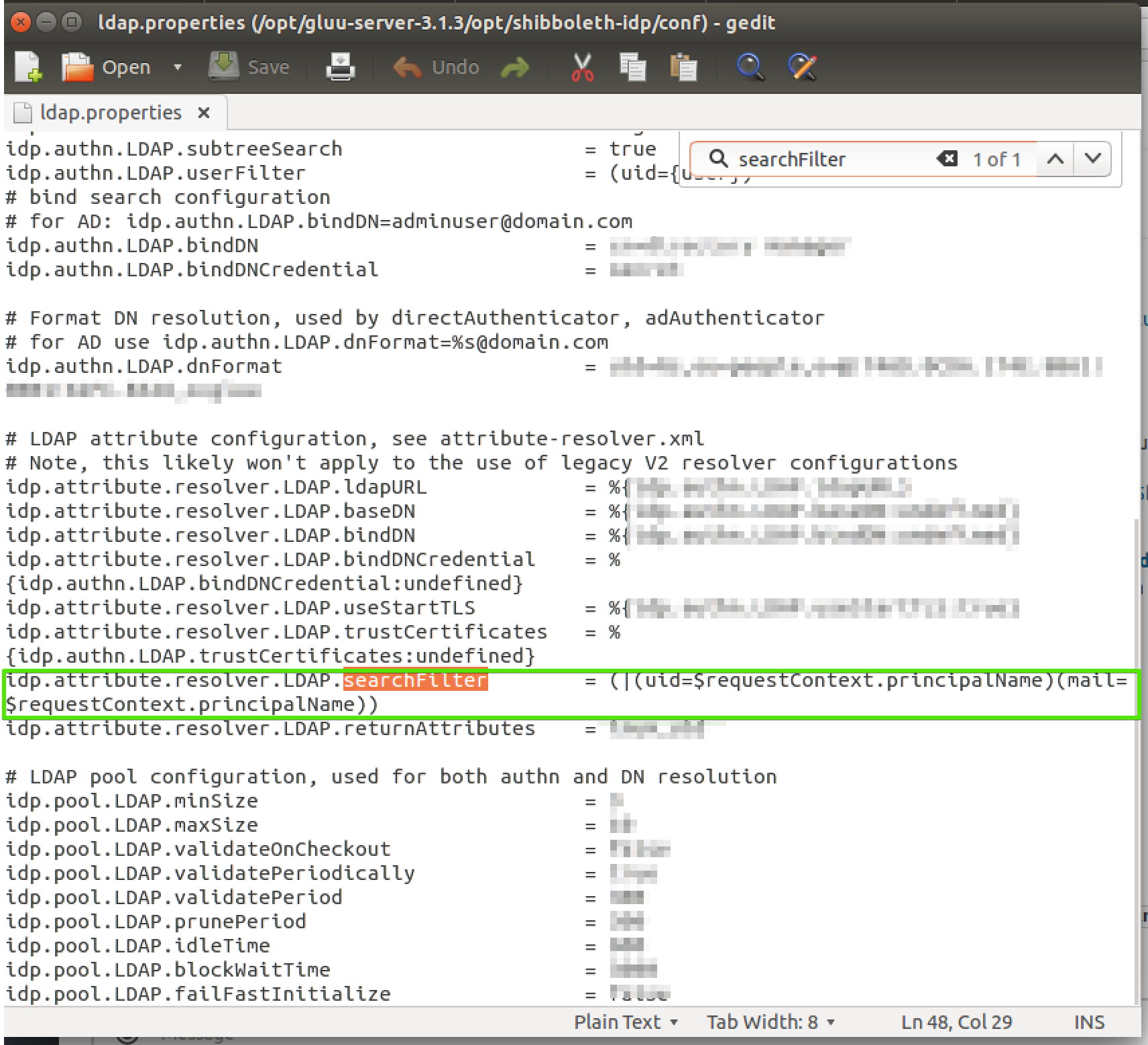Click inside the search text field
The height and width of the screenshot is (1045, 1148).
[825, 159]
